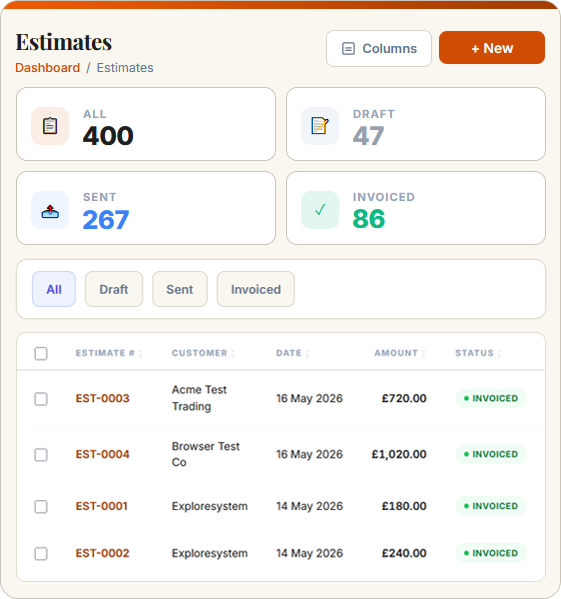The image size is (561, 599).
Task: Click the Exploresystem cell in EST-0002 row
Action: pos(210,553)
